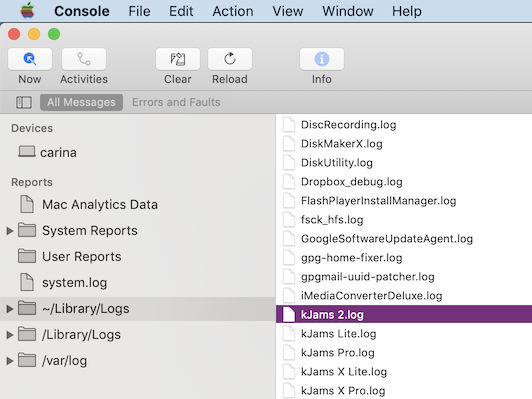Open the Console app menu
The image size is (532, 399).
82,11
